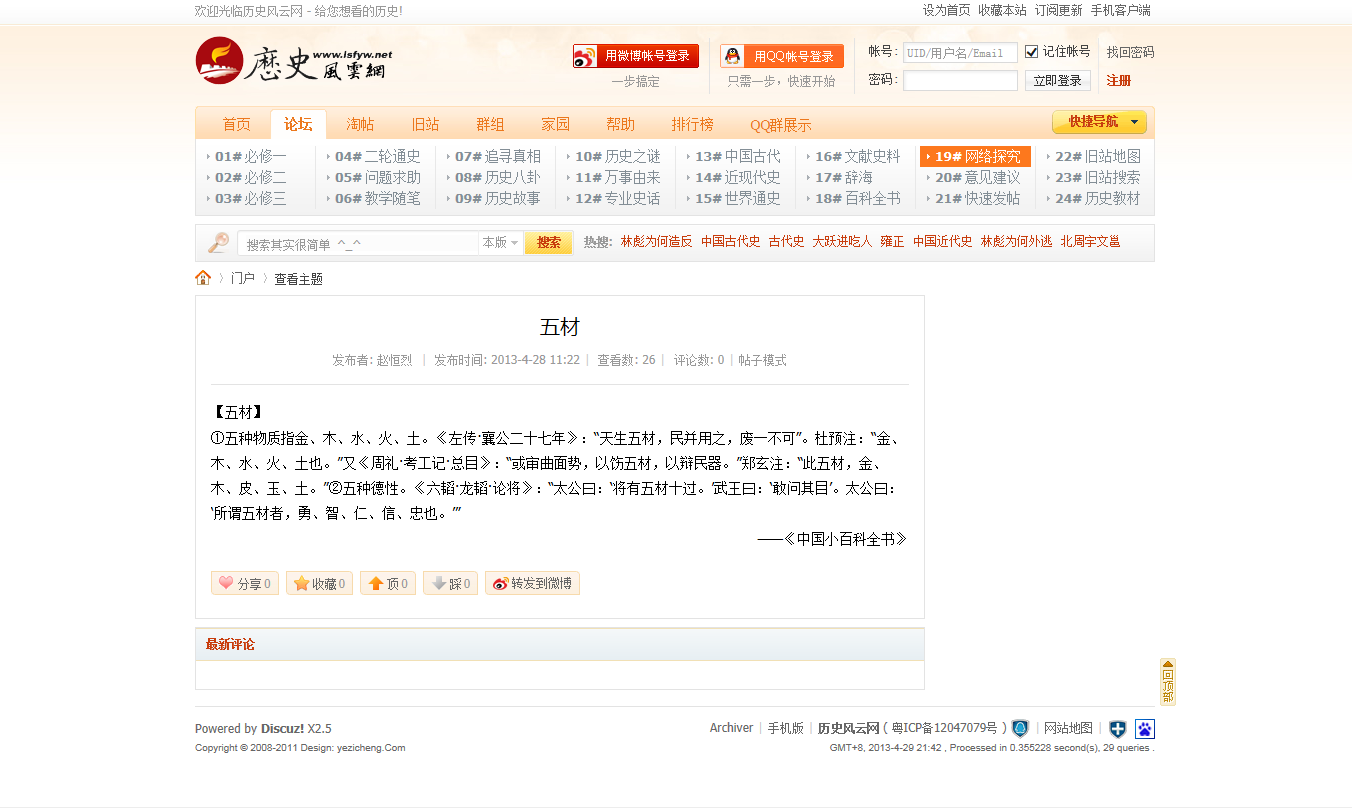Click the Weibo login icon button
The width and height of the screenshot is (1352, 809).
(636, 56)
